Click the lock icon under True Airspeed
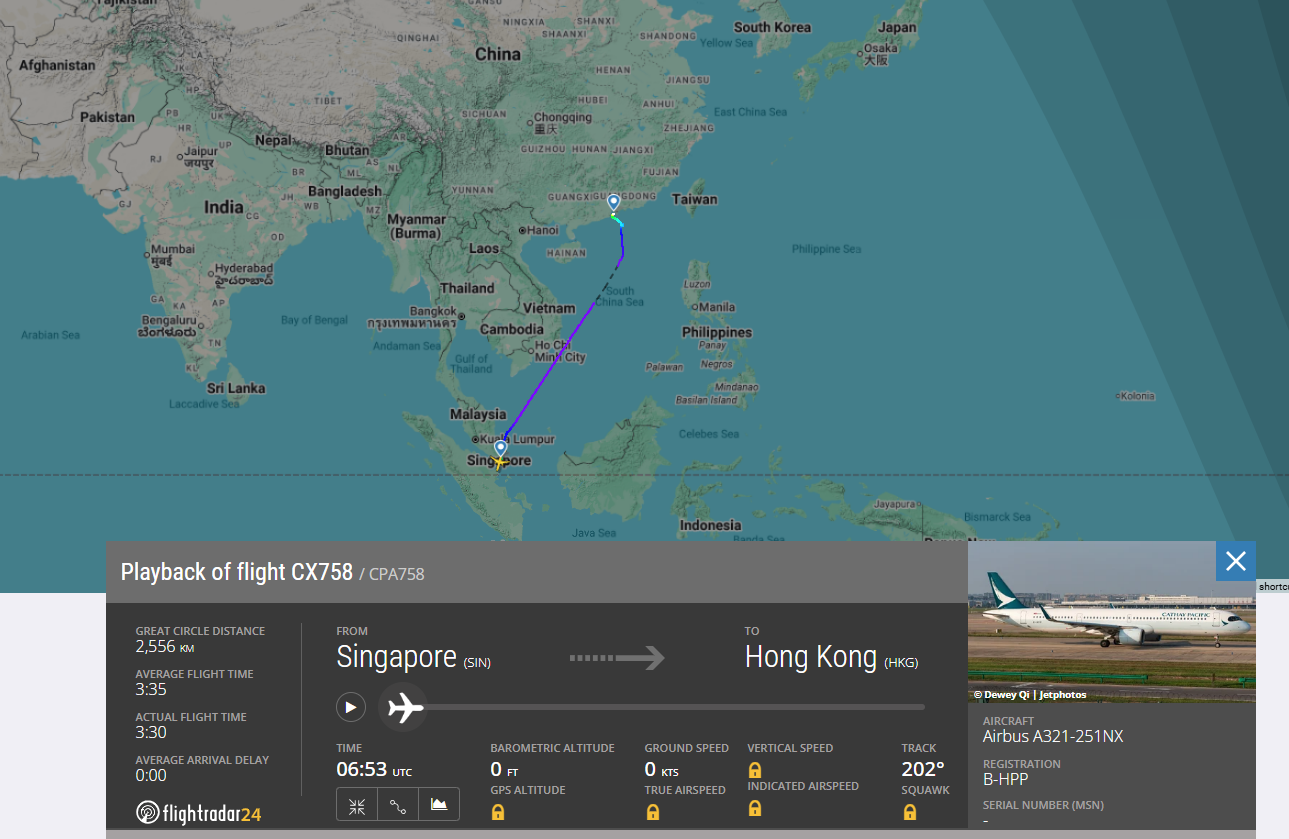Screen dimensions: 1289x839 click(653, 812)
